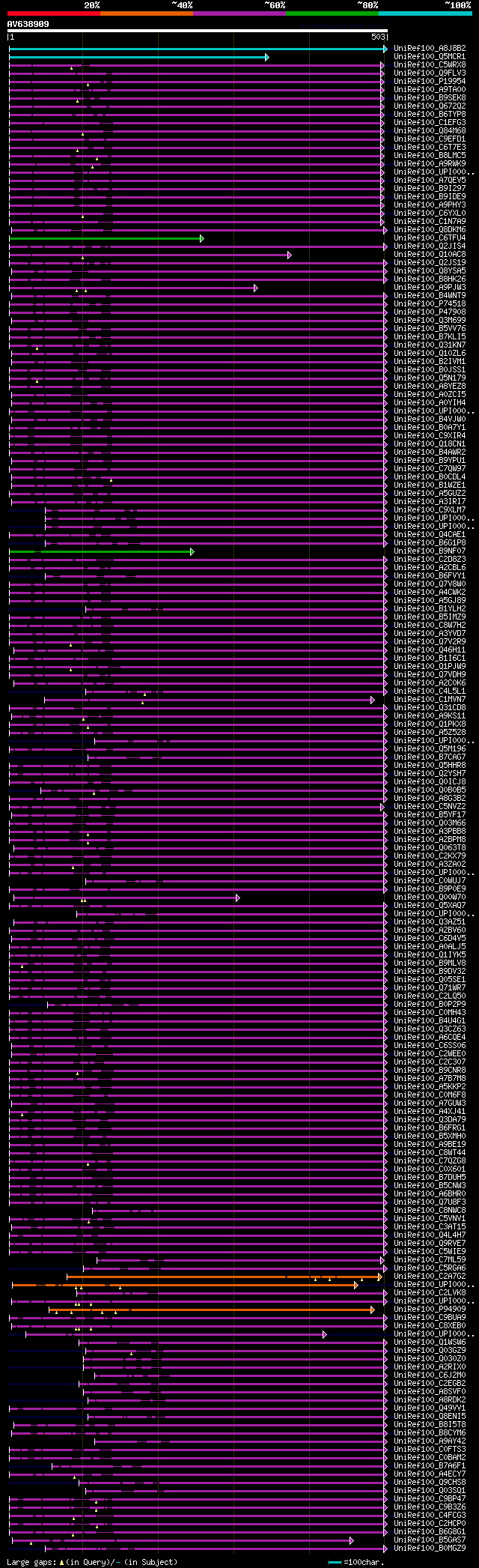Select label UniRef100_B4VJW0
This screenshot has height=1568, width=479.
(x=430, y=420)
